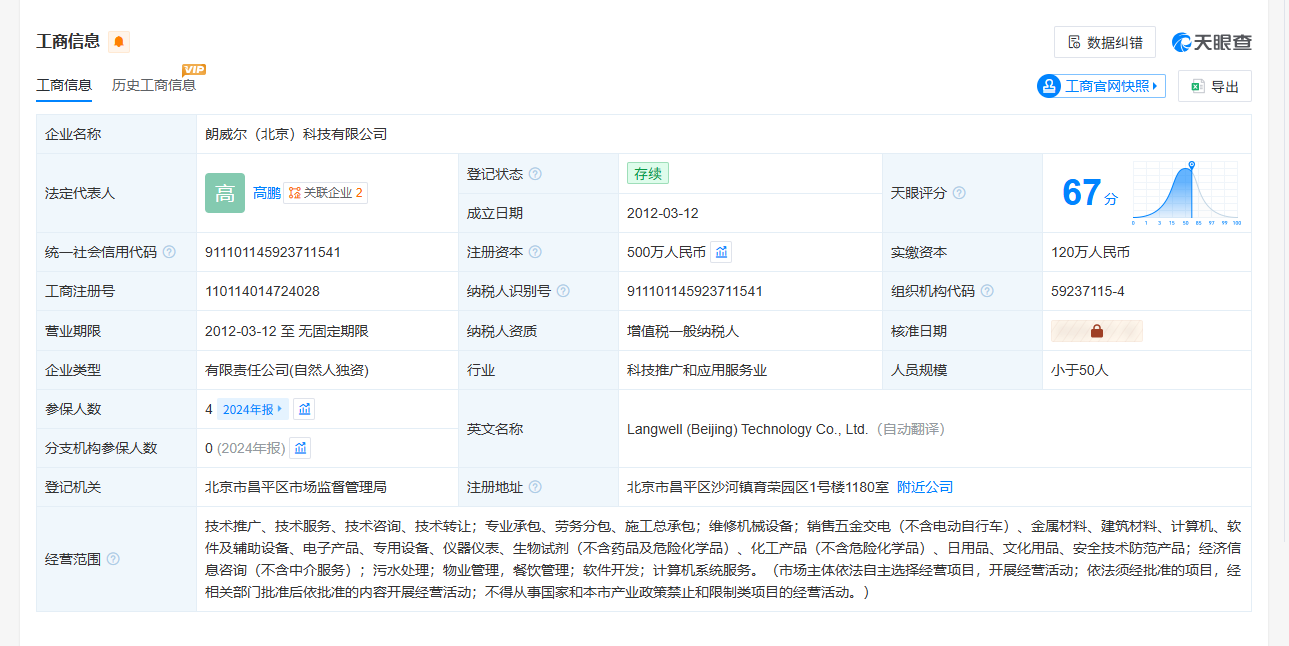Click help icon next to 天眼评分
Screen dimensions: 1289x646
click(x=959, y=193)
